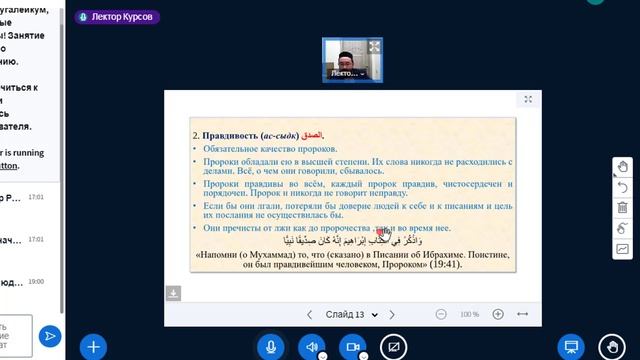640x360 pixels.
Task: Click the lecturer webcam thumbnail
Action: pyautogui.click(x=353, y=60)
